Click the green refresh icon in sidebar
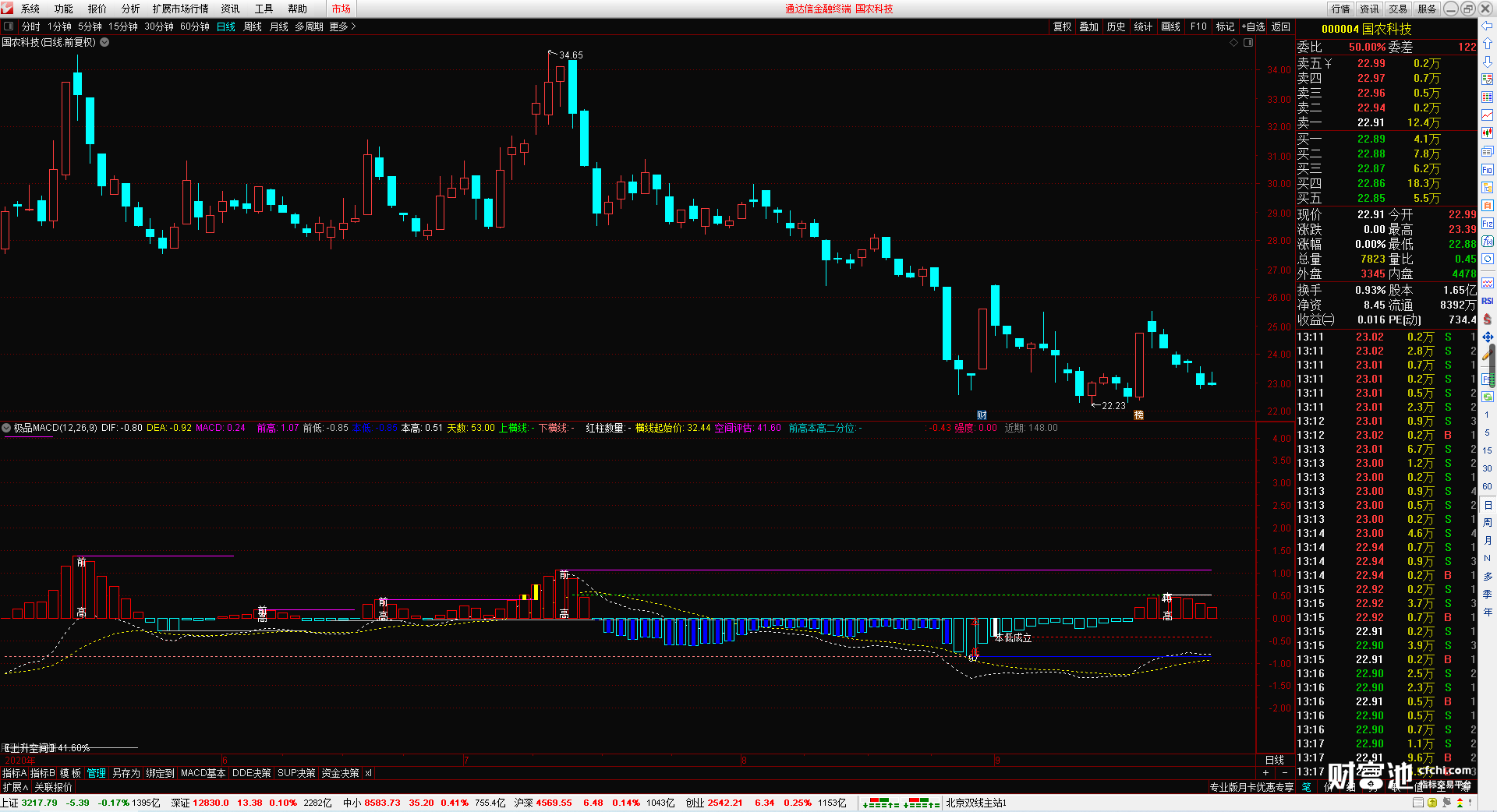 point(1488,396)
